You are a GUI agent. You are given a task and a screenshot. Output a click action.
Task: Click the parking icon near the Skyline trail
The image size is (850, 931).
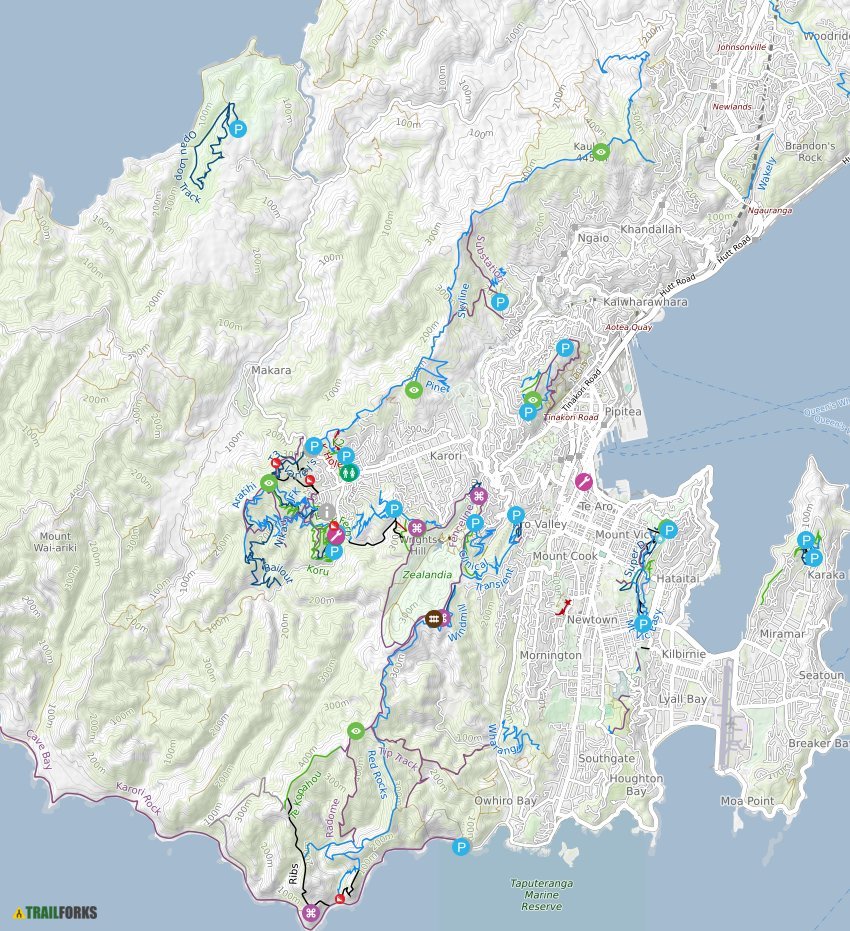[x=500, y=300]
